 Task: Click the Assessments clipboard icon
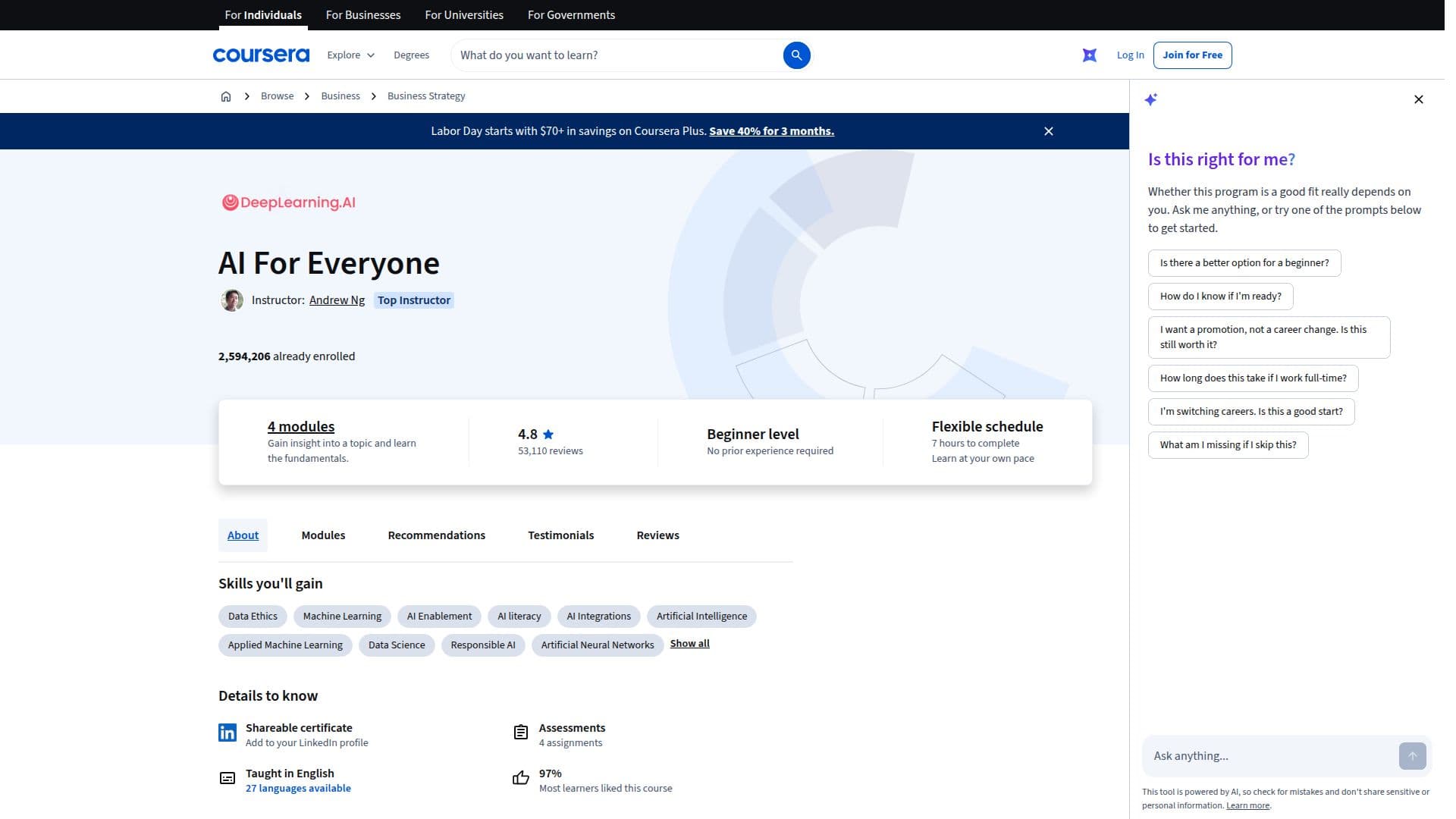click(521, 733)
